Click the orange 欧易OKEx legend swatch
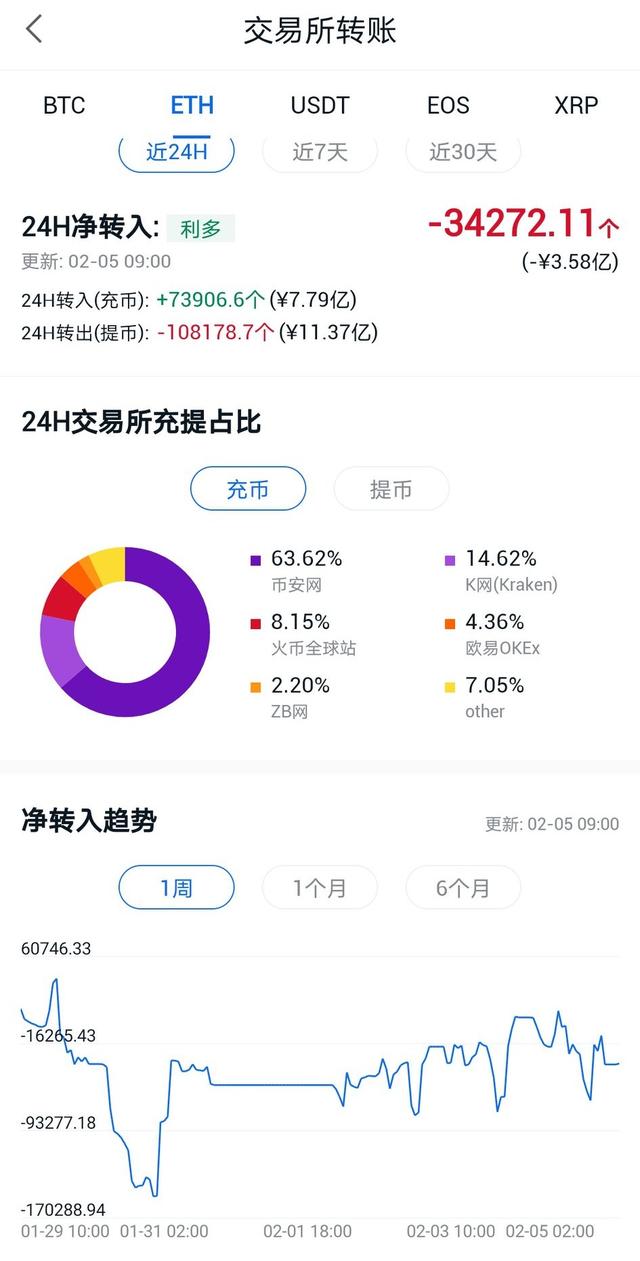This screenshot has width=640, height=1261. (x=450, y=623)
